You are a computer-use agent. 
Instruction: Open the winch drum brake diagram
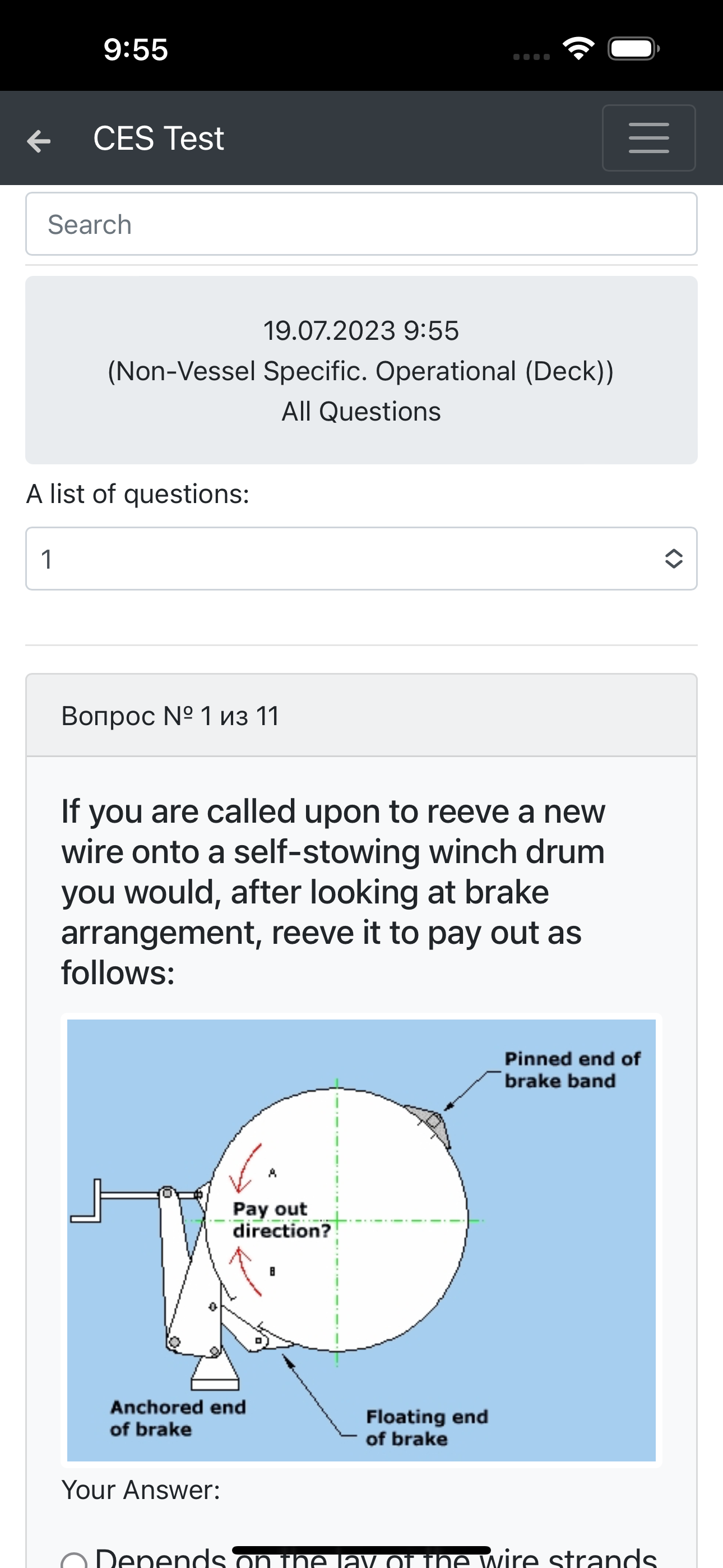point(361,1240)
